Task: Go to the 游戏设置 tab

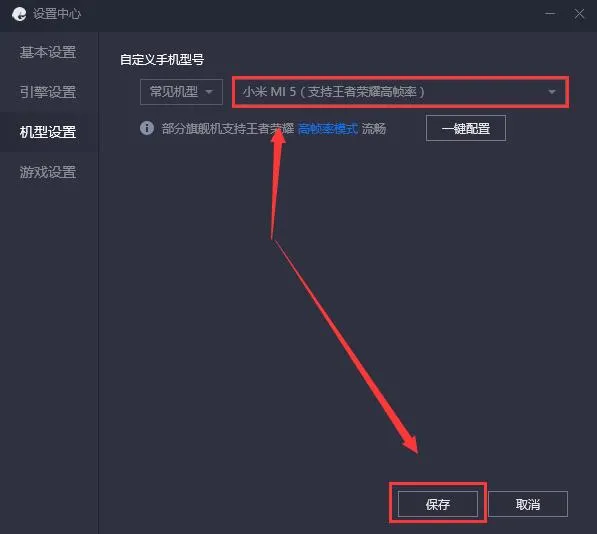Action: (48, 172)
